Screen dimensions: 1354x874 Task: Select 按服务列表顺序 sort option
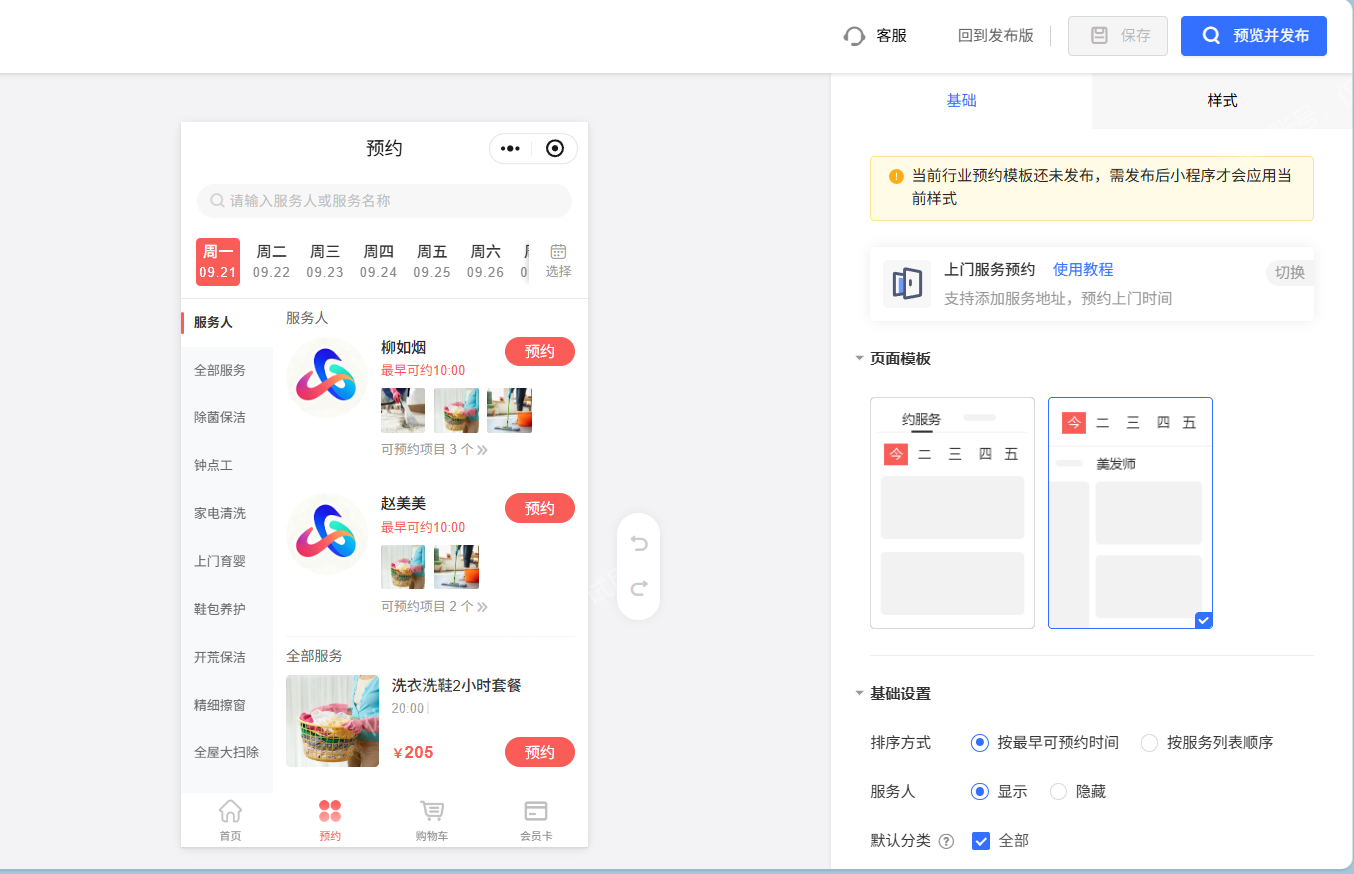[x=1150, y=743]
